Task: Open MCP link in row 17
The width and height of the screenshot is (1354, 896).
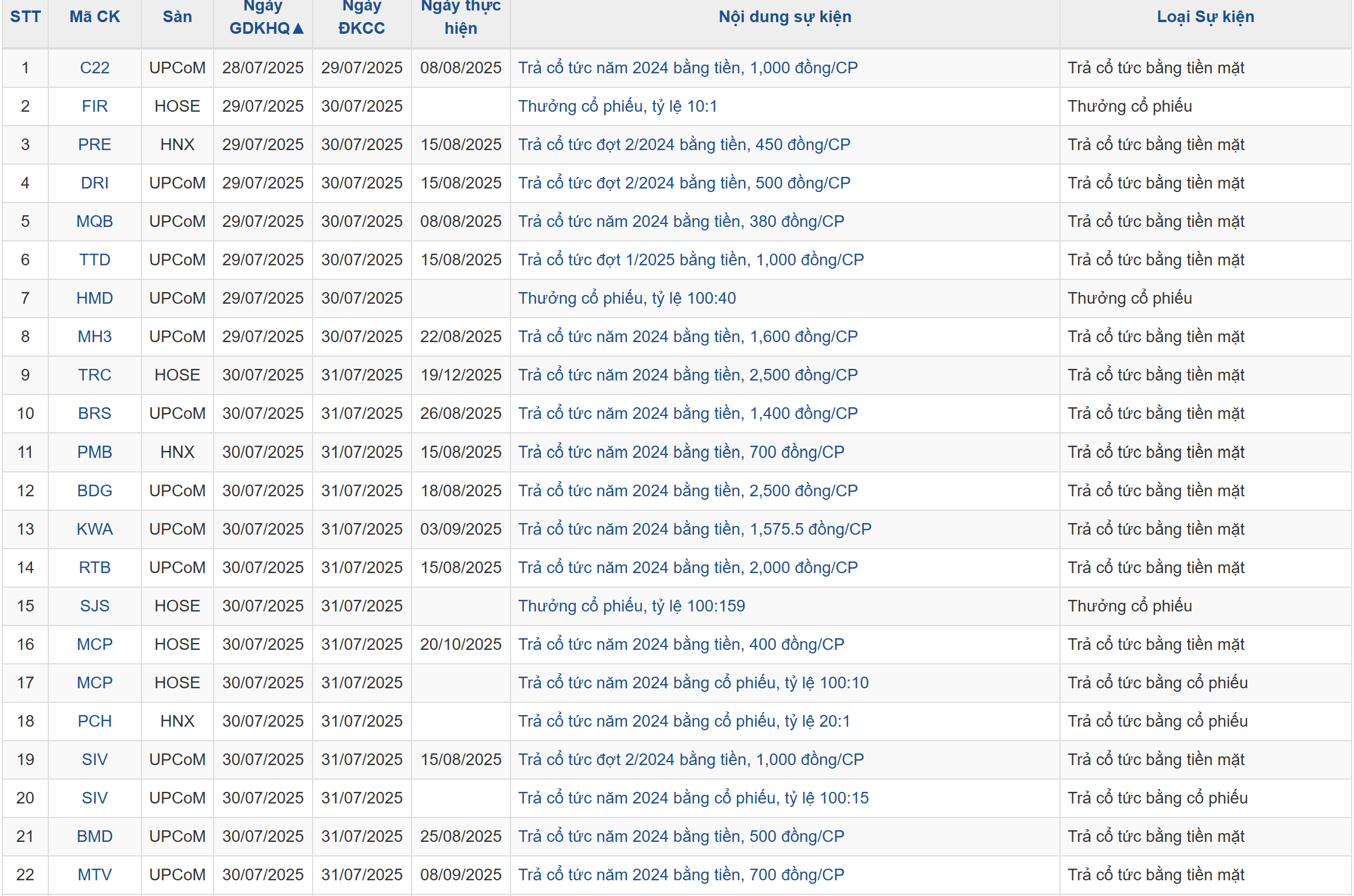Action: tap(95, 683)
